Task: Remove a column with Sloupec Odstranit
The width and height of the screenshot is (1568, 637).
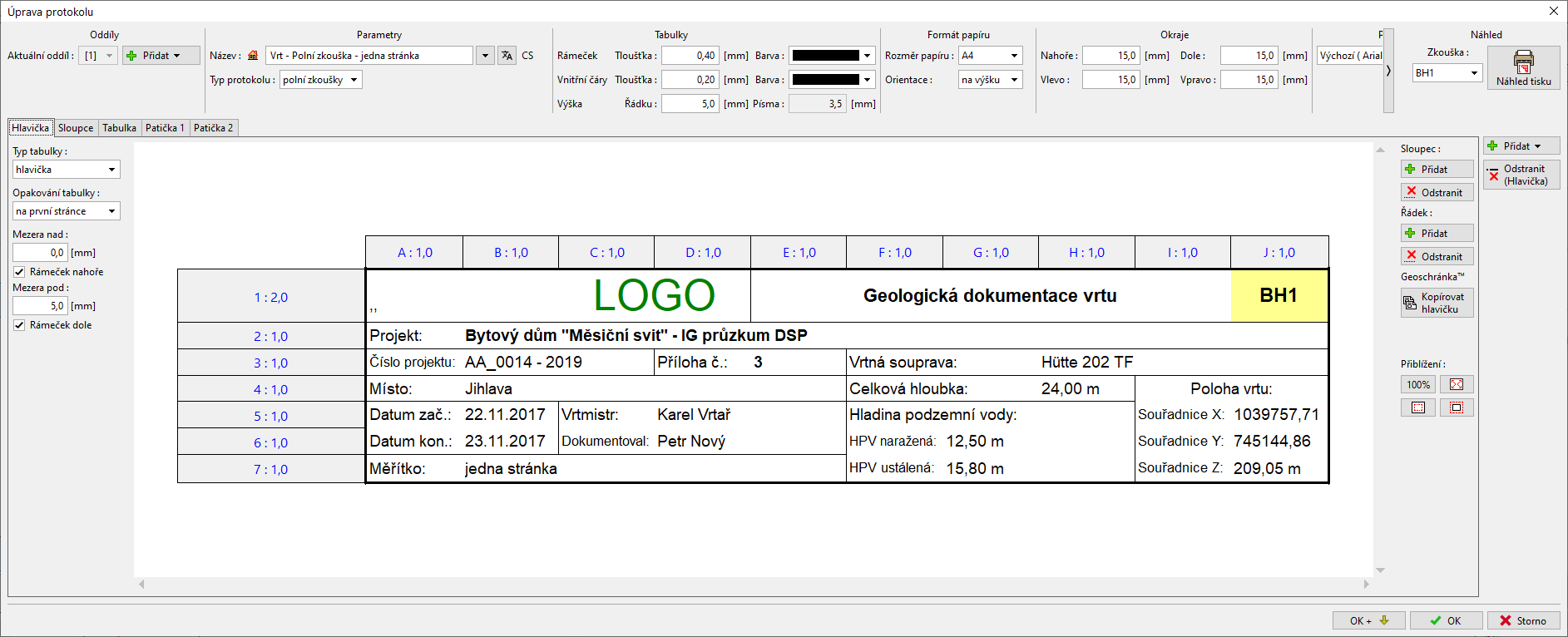Action: (x=1437, y=192)
